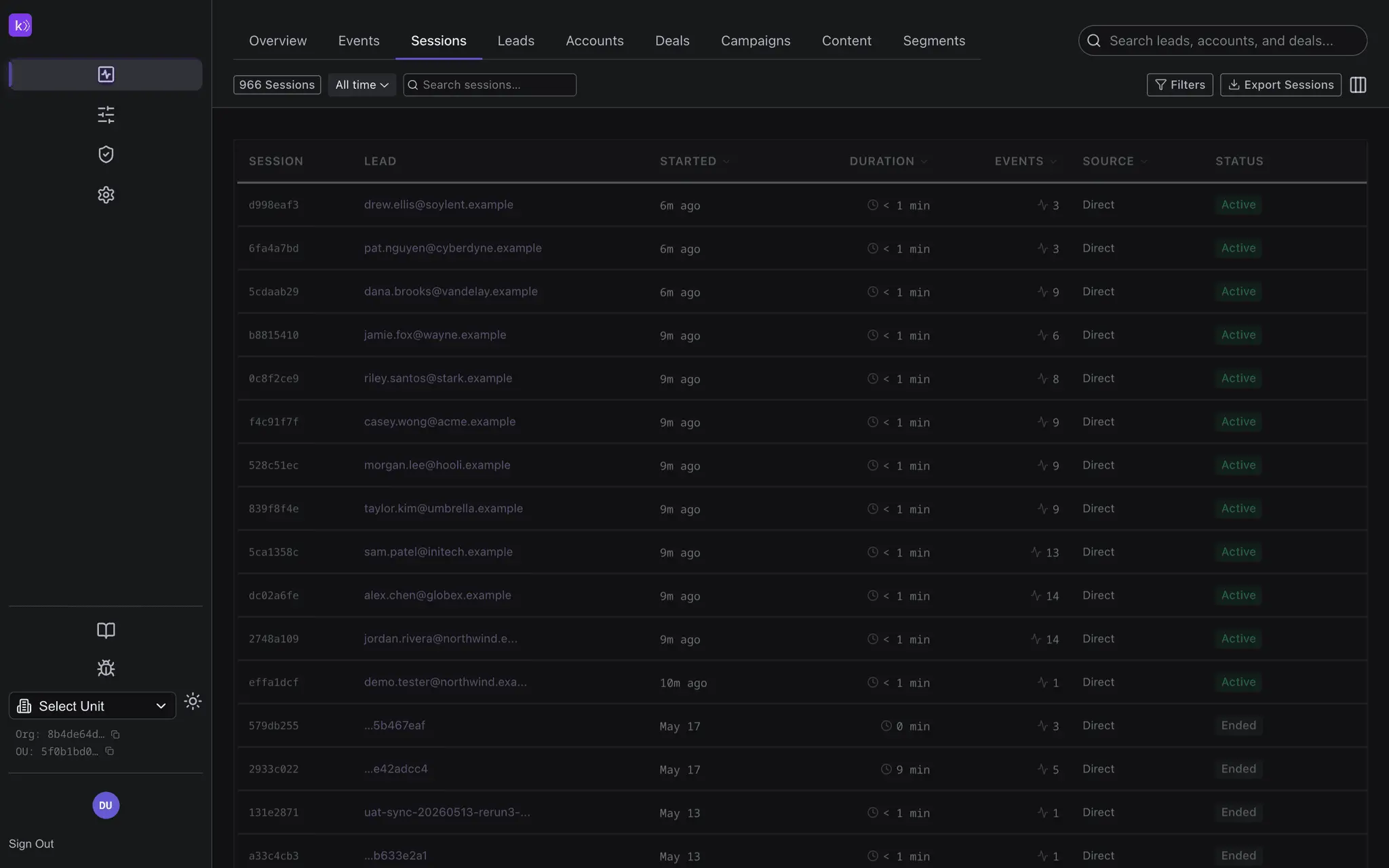
Task: Open the sliders configuration sidebar icon
Action: pyautogui.click(x=106, y=114)
